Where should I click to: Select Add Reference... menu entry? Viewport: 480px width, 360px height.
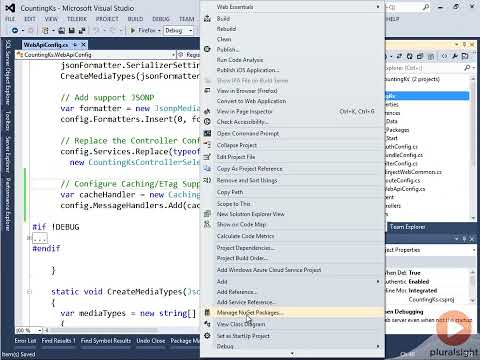click(x=236, y=292)
